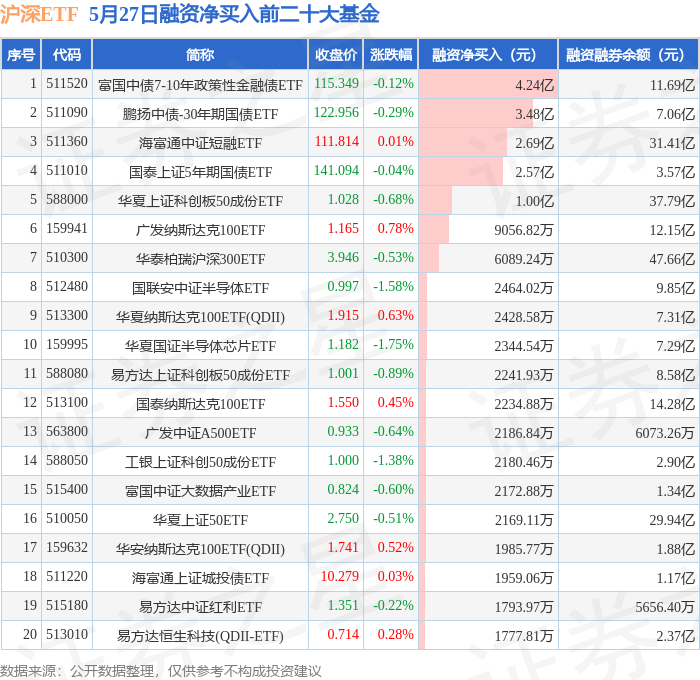The width and height of the screenshot is (700, 680).
Task: Click the 序号 column header
Action: click(x=21, y=54)
